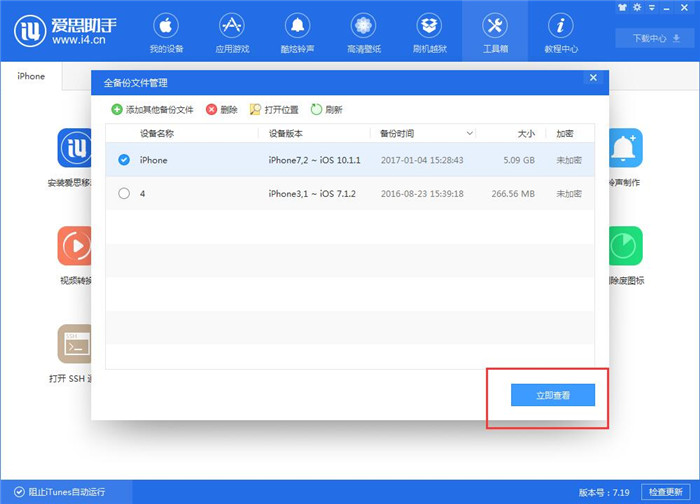Screen dimensions: 700x504
Task: Click the 加密 encryption column header
Action: click(x=565, y=133)
